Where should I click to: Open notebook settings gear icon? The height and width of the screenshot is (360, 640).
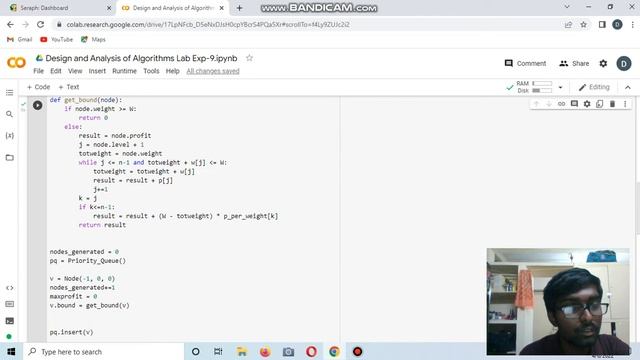coord(603,63)
